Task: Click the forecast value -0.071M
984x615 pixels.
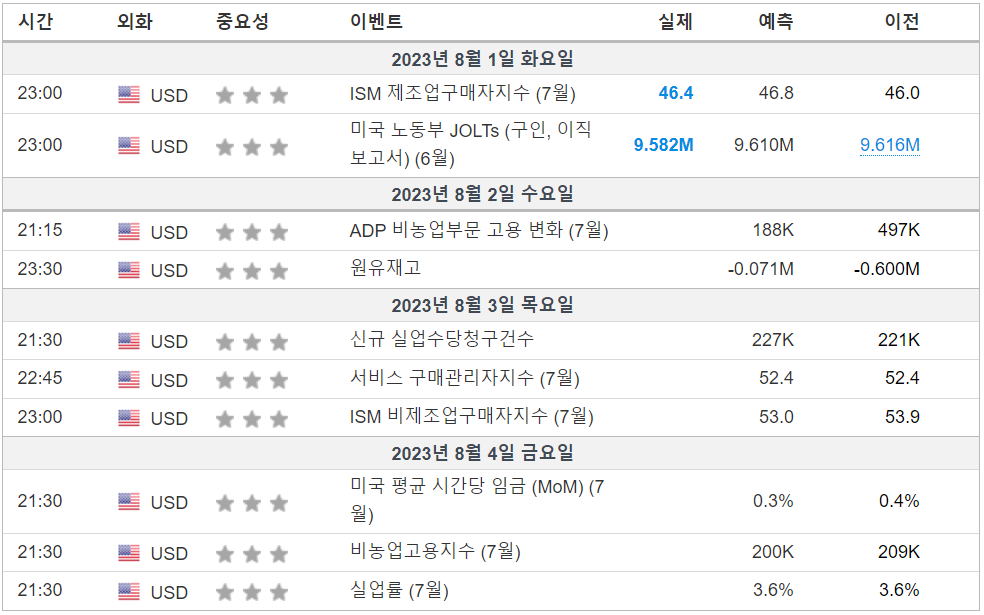Action: click(761, 269)
